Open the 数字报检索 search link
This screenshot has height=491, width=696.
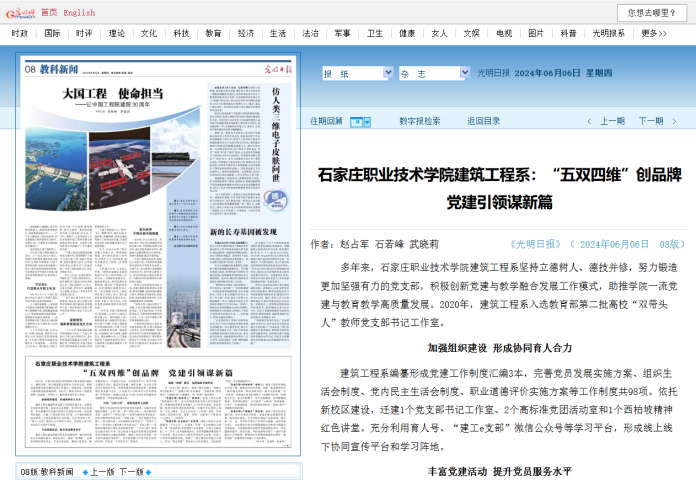tap(419, 121)
